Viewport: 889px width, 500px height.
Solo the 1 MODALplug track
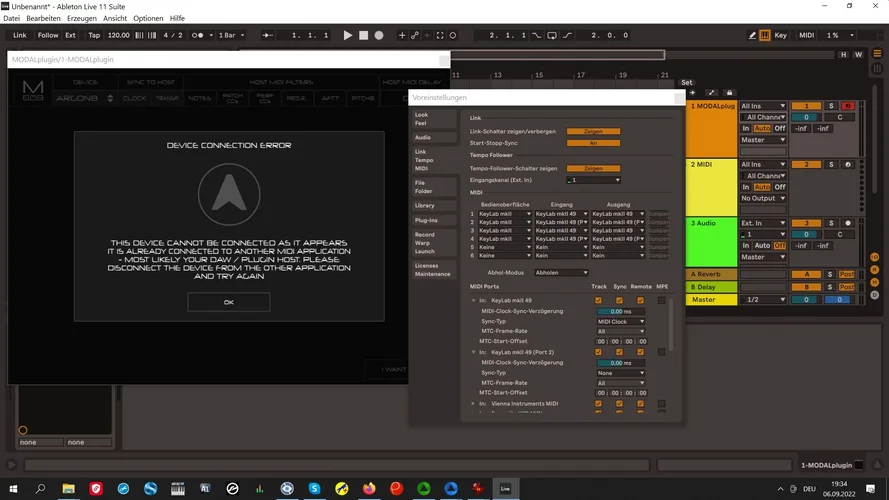click(830, 105)
